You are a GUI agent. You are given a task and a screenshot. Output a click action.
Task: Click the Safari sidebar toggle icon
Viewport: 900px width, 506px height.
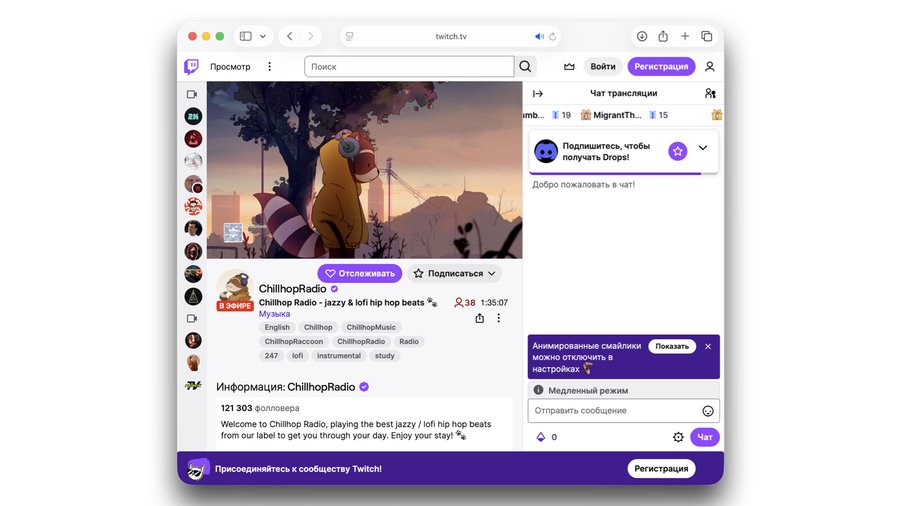tap(246, 36)
